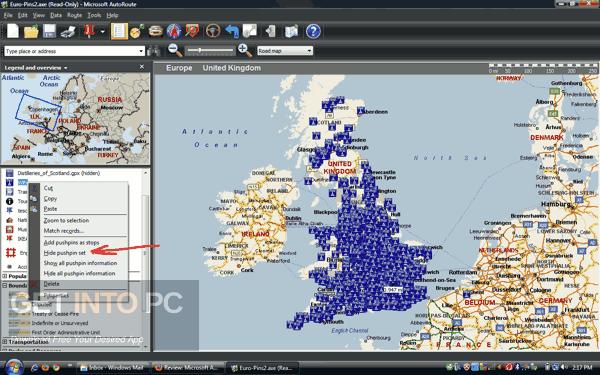Click the zoom level slider
This screenshot has height=375, width=600.
(x=210, y=50)
